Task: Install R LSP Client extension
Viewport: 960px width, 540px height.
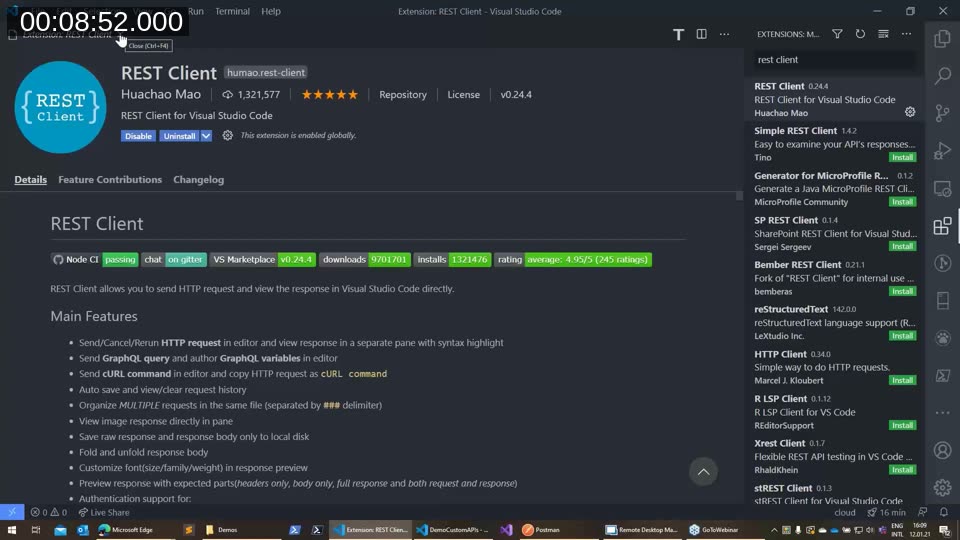Action: [x=902, y=425]
